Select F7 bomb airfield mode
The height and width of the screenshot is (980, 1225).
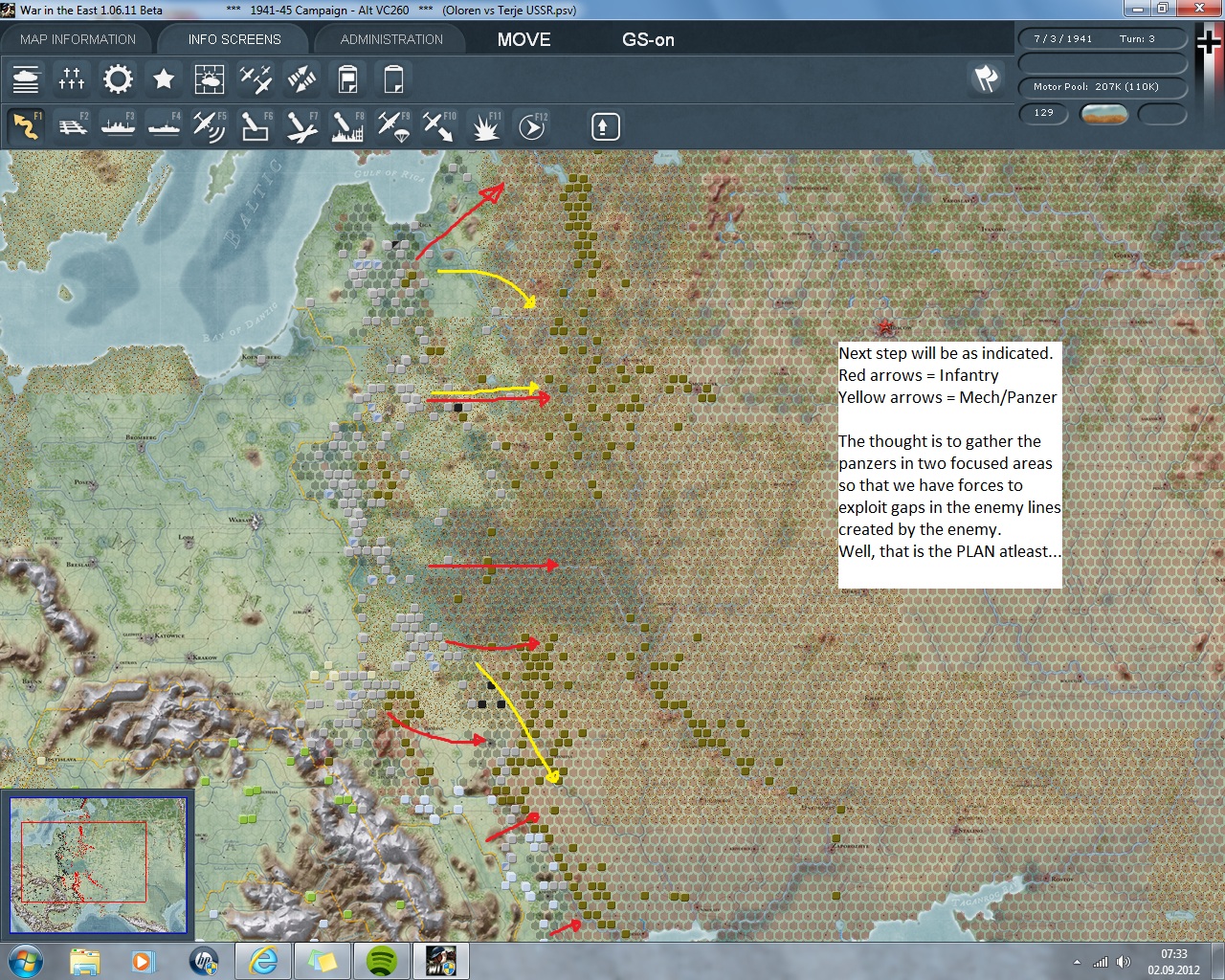(301, 126)
